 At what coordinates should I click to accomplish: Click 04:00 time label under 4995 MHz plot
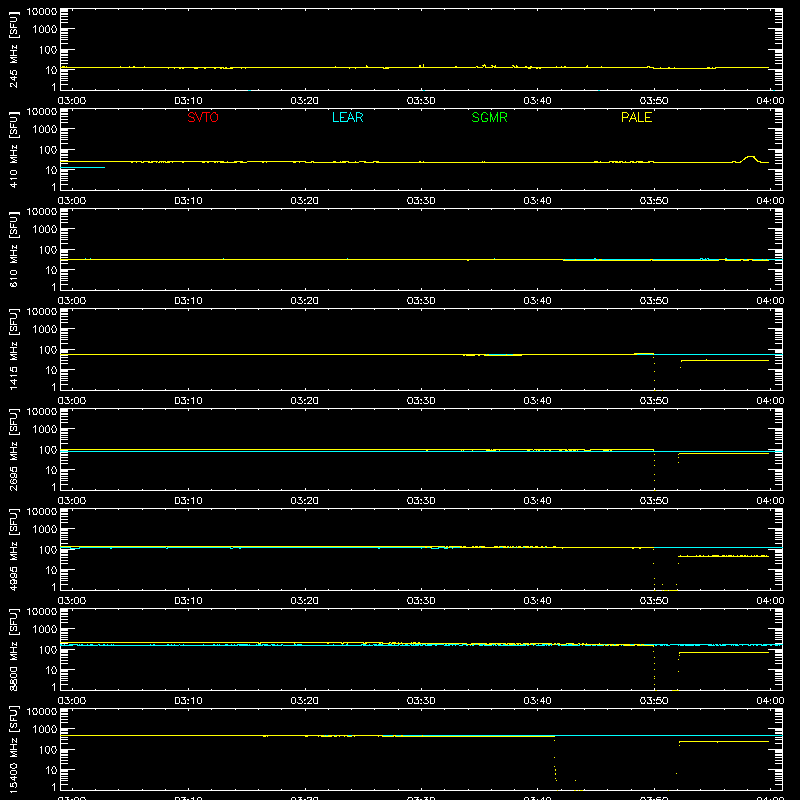click(770, 601)
